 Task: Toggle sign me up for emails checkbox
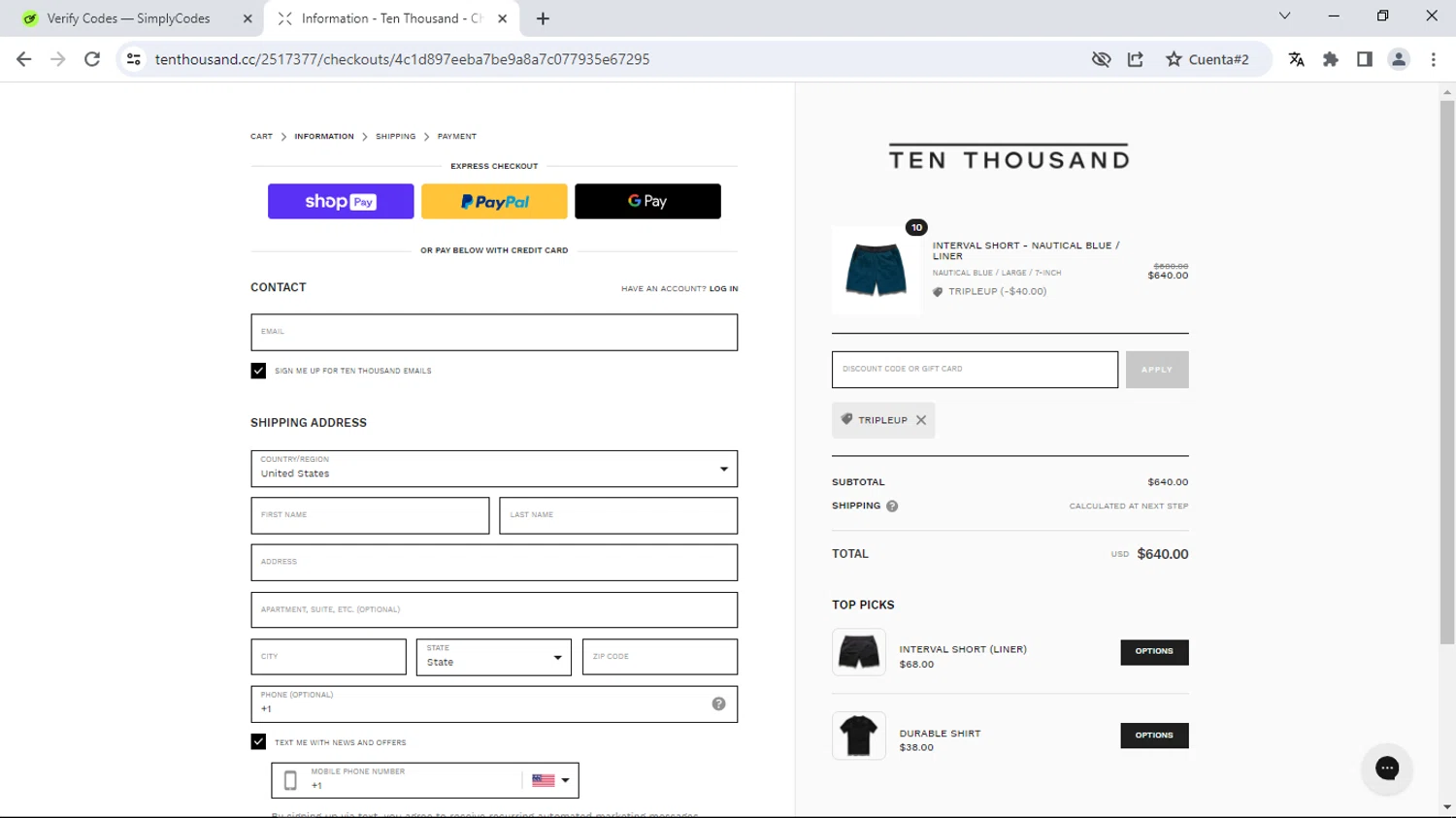pos(258,371)
